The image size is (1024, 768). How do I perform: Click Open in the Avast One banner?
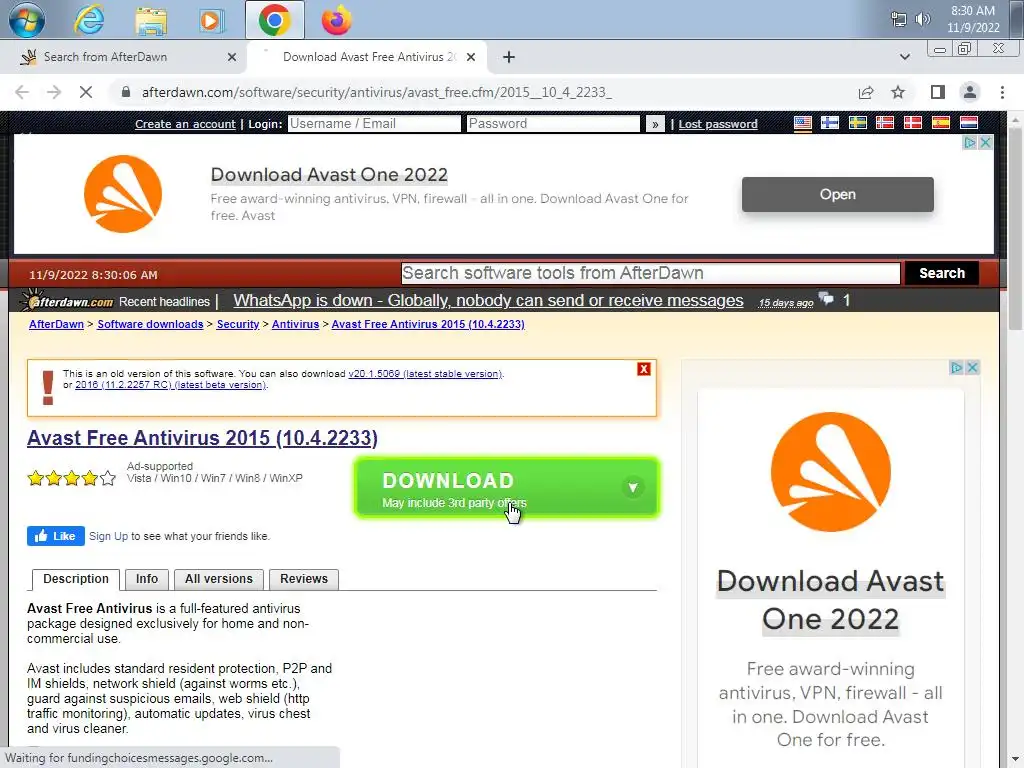click(837, 195)
